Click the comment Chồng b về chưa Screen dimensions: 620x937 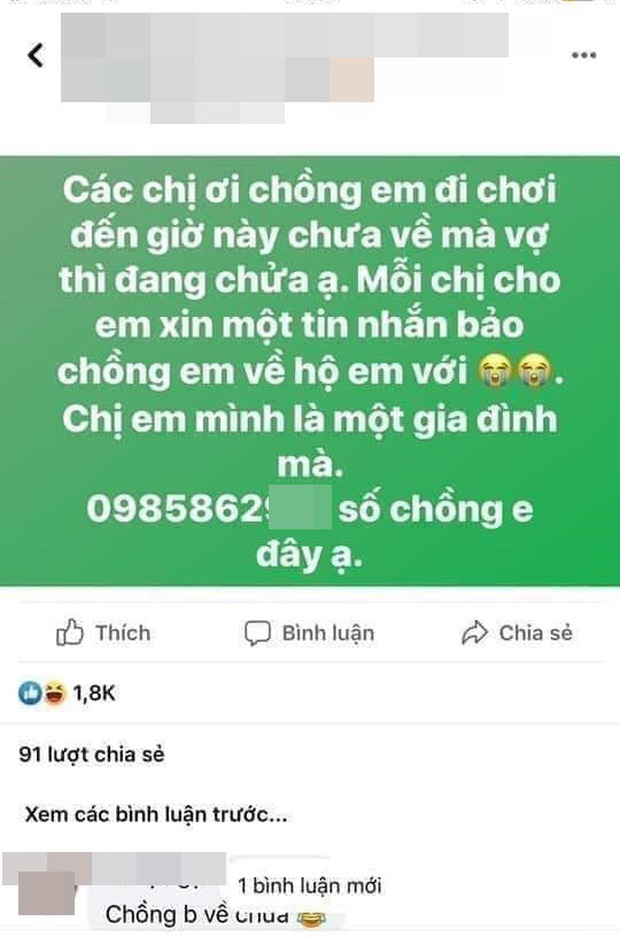(x=215, y=915)
